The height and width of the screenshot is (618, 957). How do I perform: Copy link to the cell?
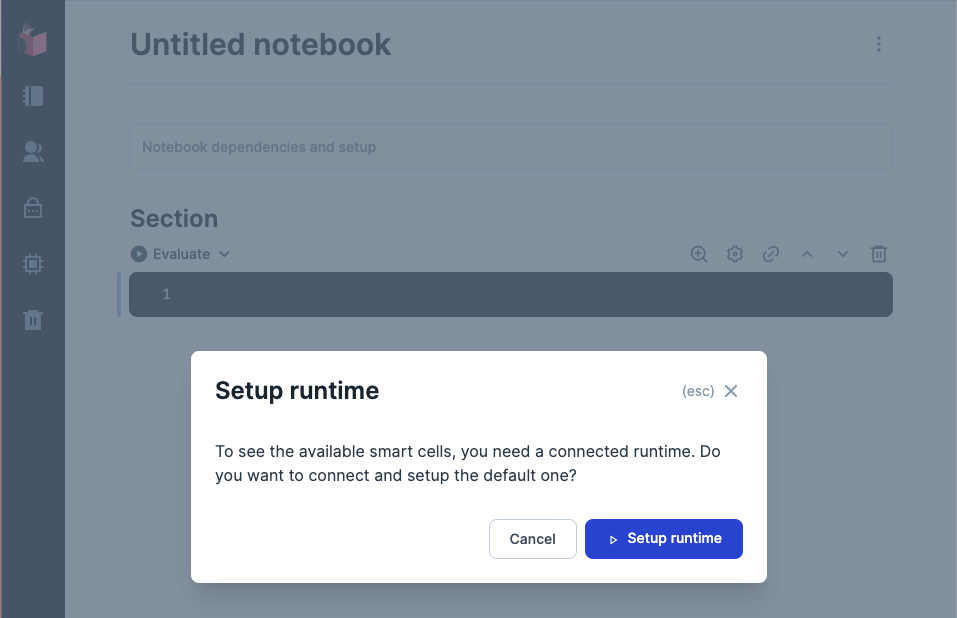click(771, 254)
